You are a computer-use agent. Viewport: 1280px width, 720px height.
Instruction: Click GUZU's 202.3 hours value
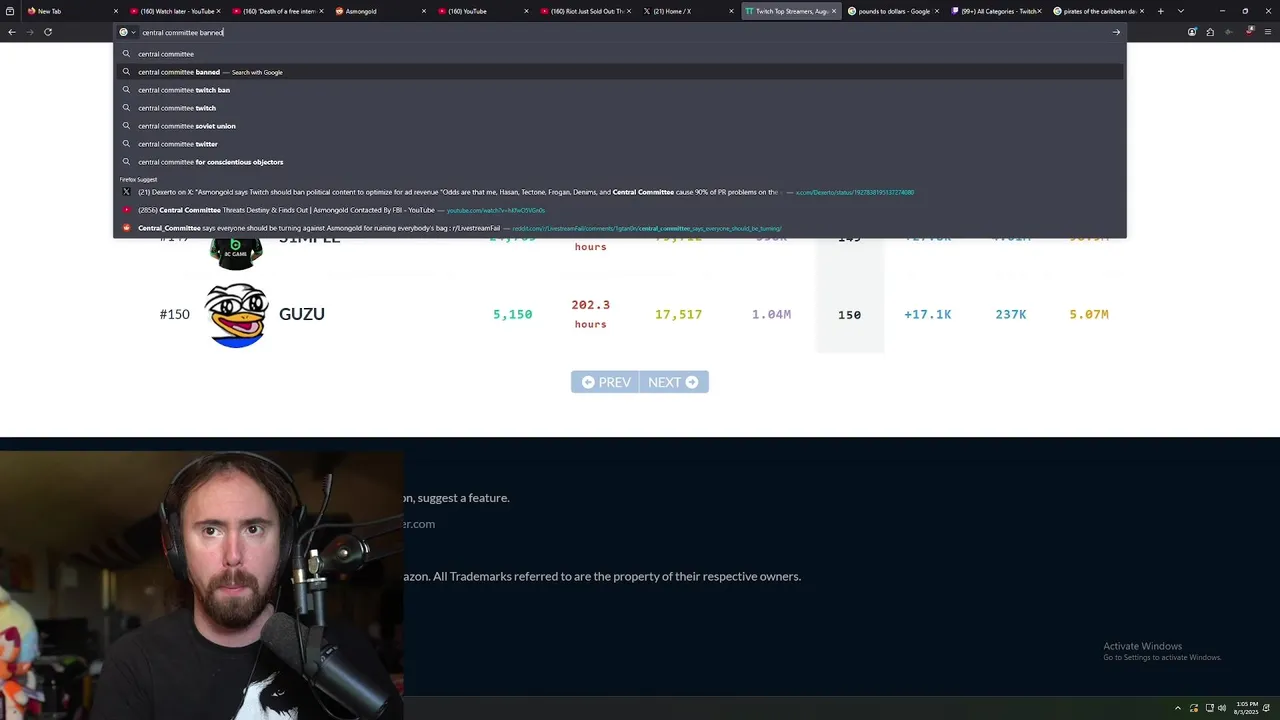point(590,313)
